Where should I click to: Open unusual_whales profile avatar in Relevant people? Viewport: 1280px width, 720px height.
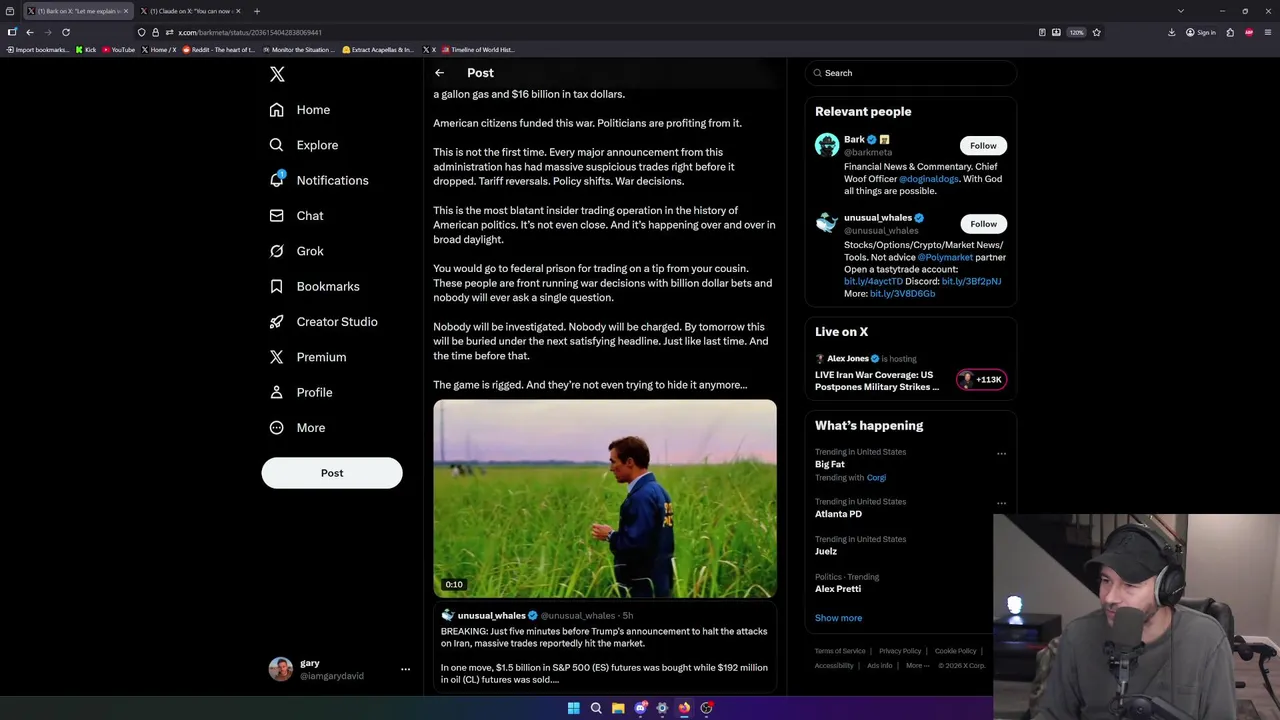pyautogui.click(x=827, y=223)
